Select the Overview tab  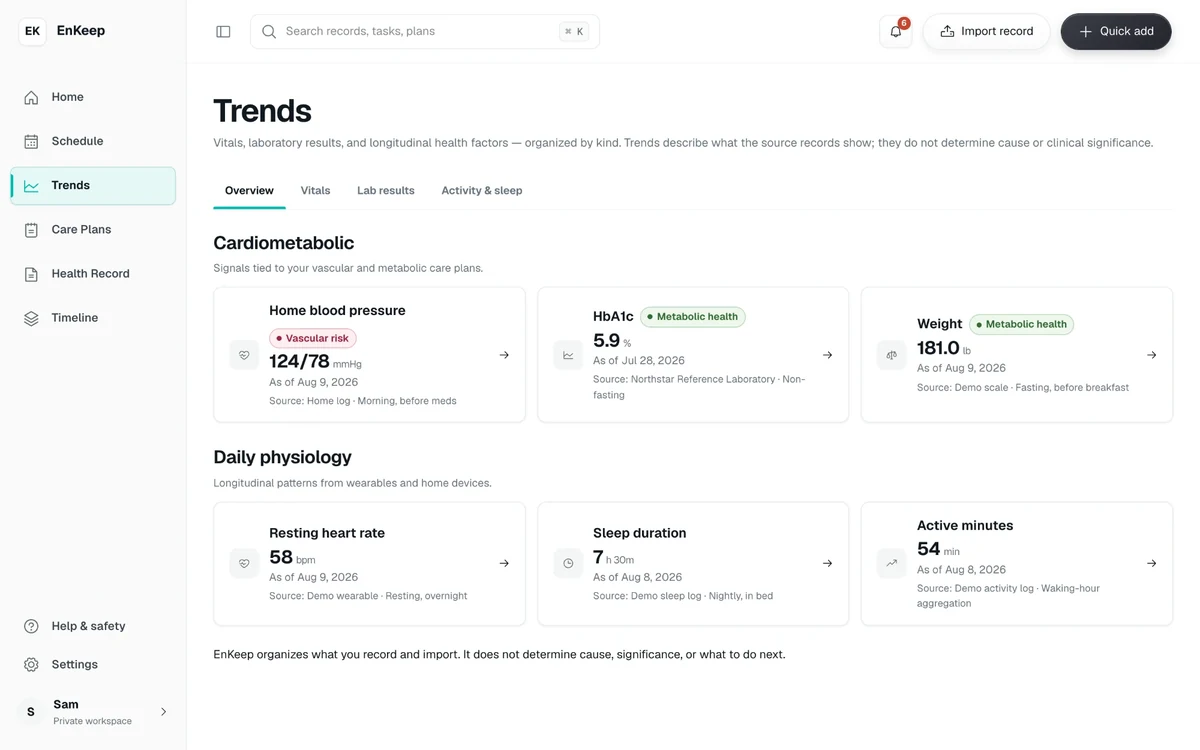pos(249,190)
